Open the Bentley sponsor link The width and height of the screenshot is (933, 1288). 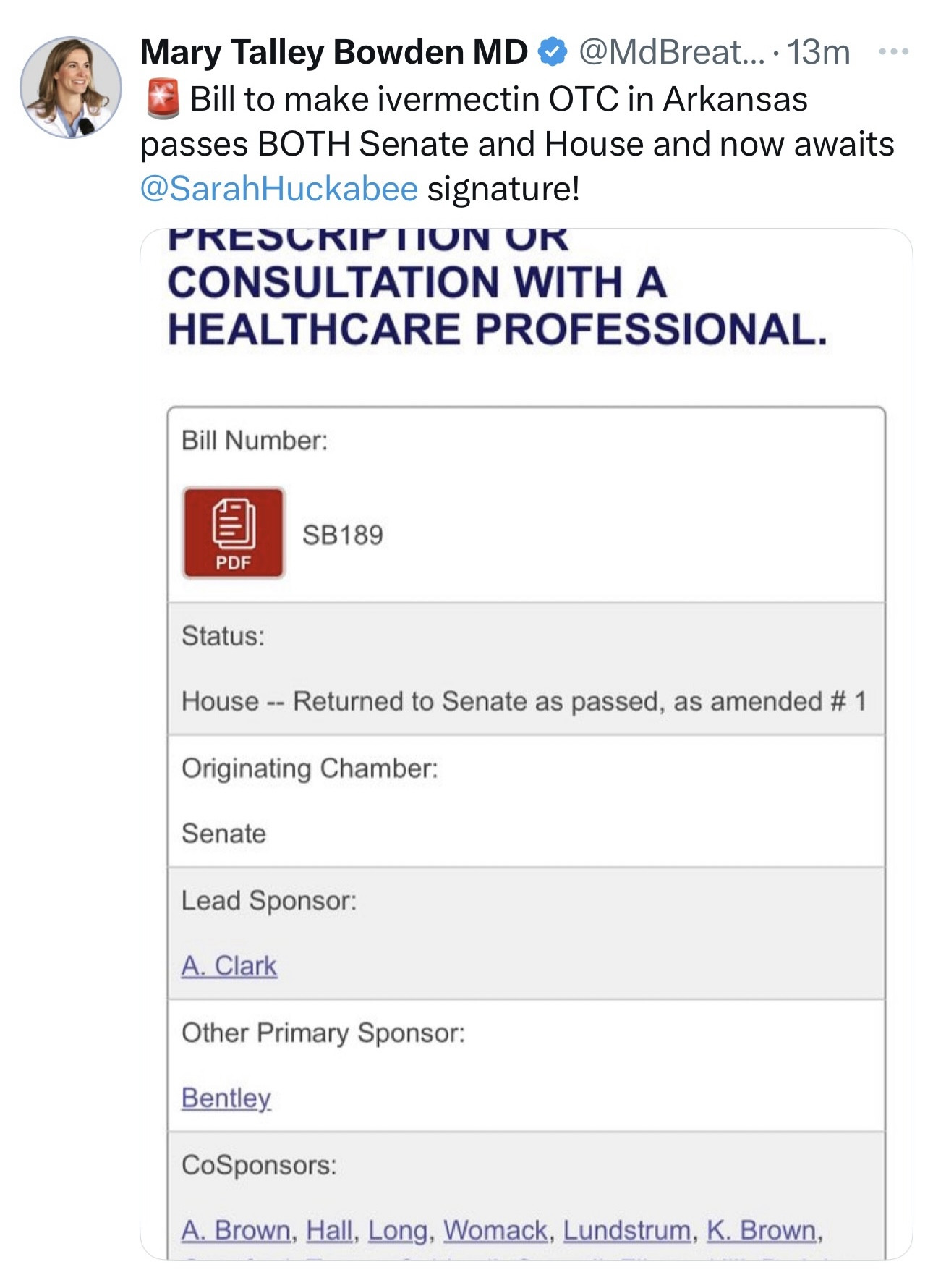tap(226, 1098)
